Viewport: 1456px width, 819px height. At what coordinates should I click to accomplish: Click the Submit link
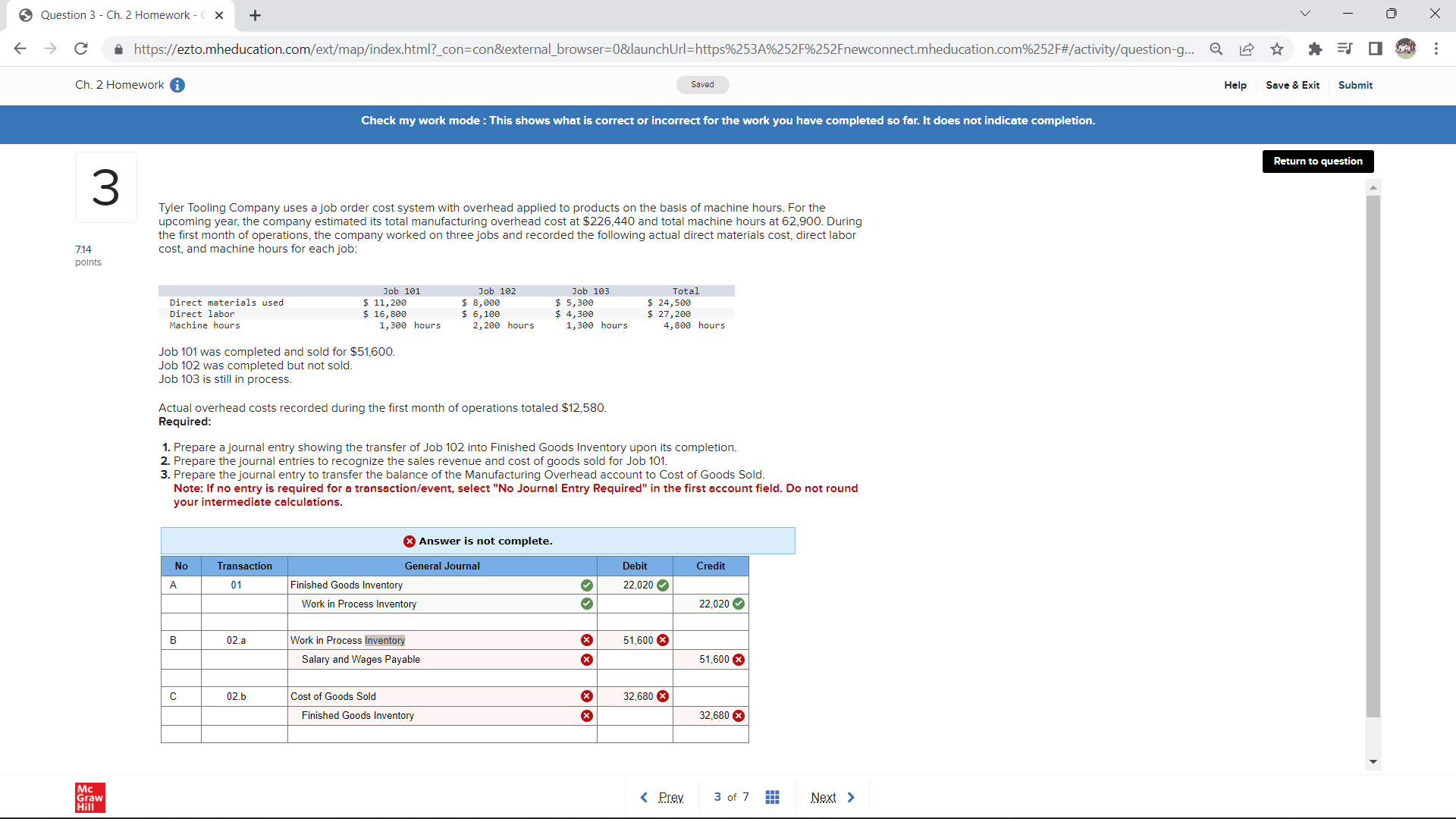tap(1354, 85)
